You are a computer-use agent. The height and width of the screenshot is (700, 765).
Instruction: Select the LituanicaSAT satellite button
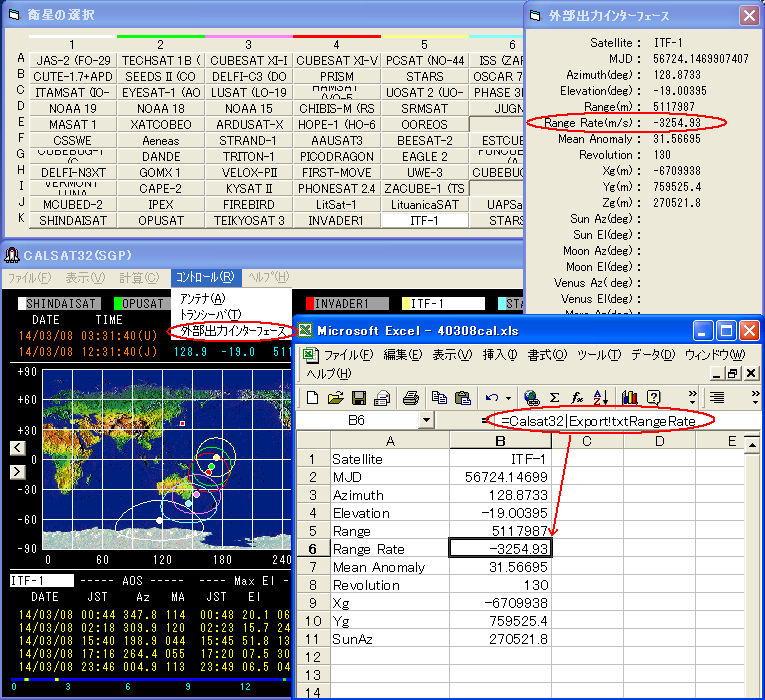tap(424, 204)
